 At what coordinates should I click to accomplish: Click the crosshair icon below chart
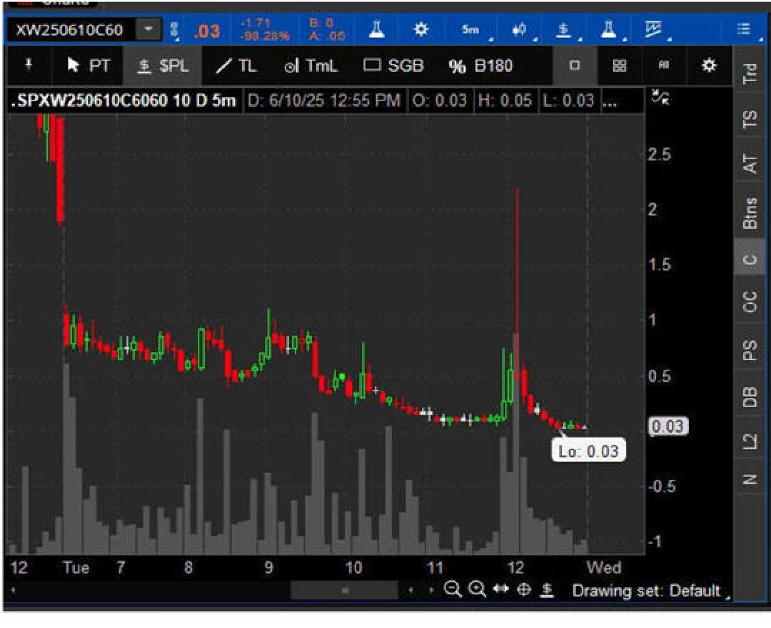point(524,590)
